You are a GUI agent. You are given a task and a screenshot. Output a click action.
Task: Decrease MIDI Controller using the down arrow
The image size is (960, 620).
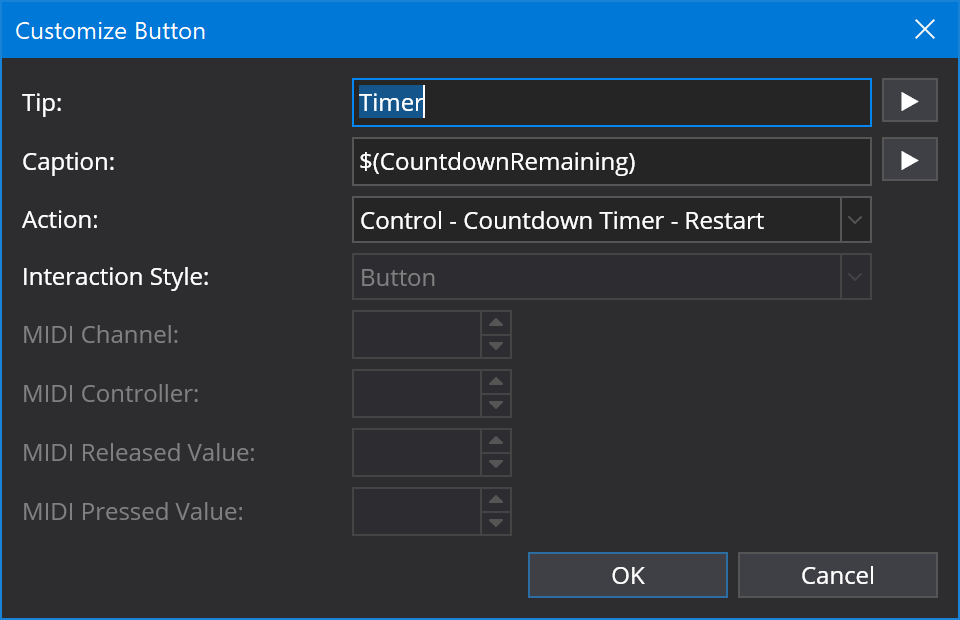coord(497,403)
